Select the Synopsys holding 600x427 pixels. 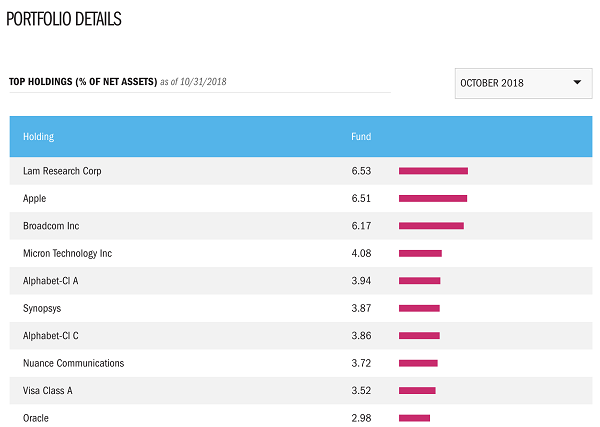42,308
